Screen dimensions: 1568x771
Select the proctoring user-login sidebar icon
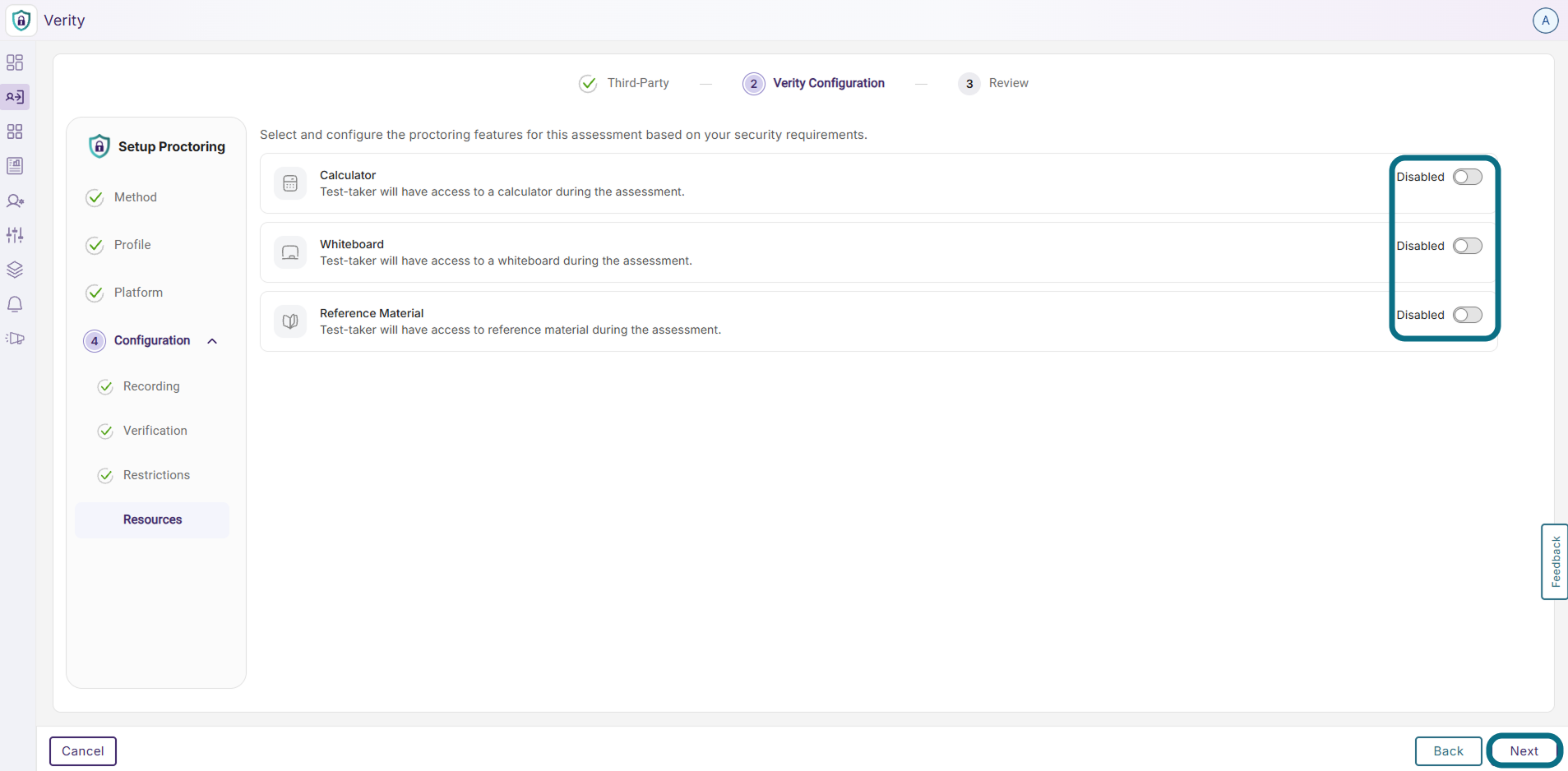15,97
